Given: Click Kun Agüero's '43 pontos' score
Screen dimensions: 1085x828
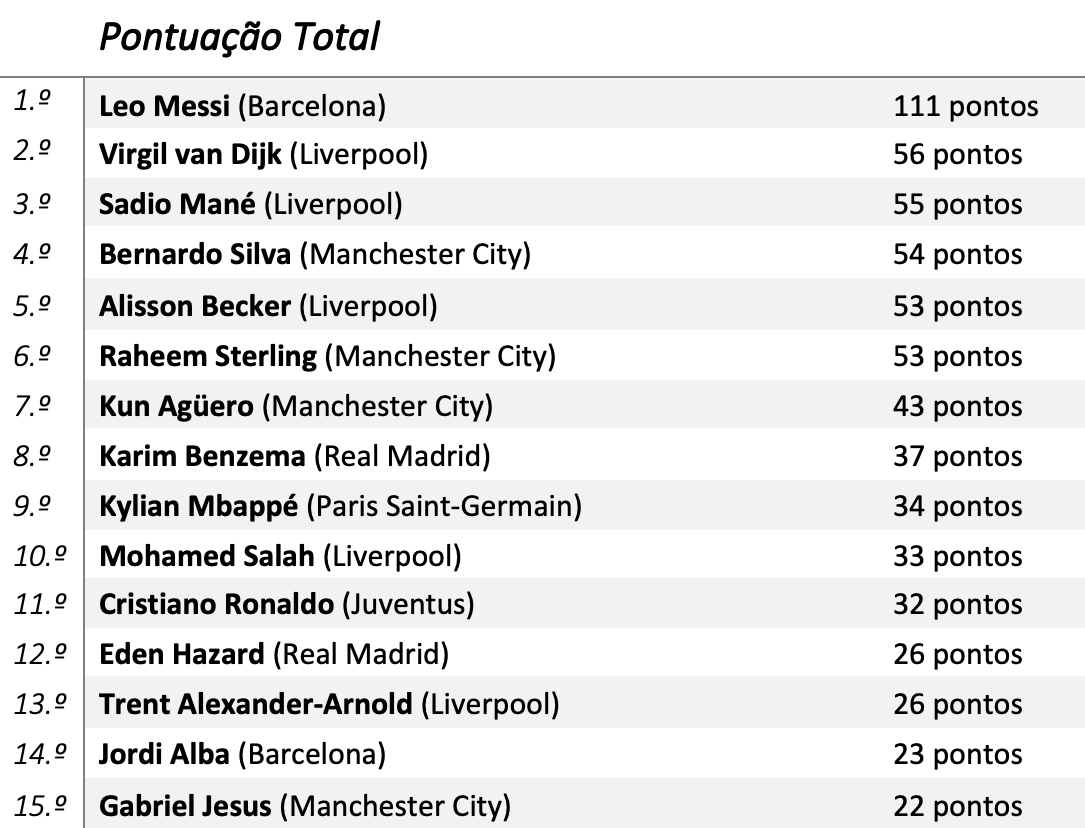Looking at the screenshot, I should (x=957, y=406).
